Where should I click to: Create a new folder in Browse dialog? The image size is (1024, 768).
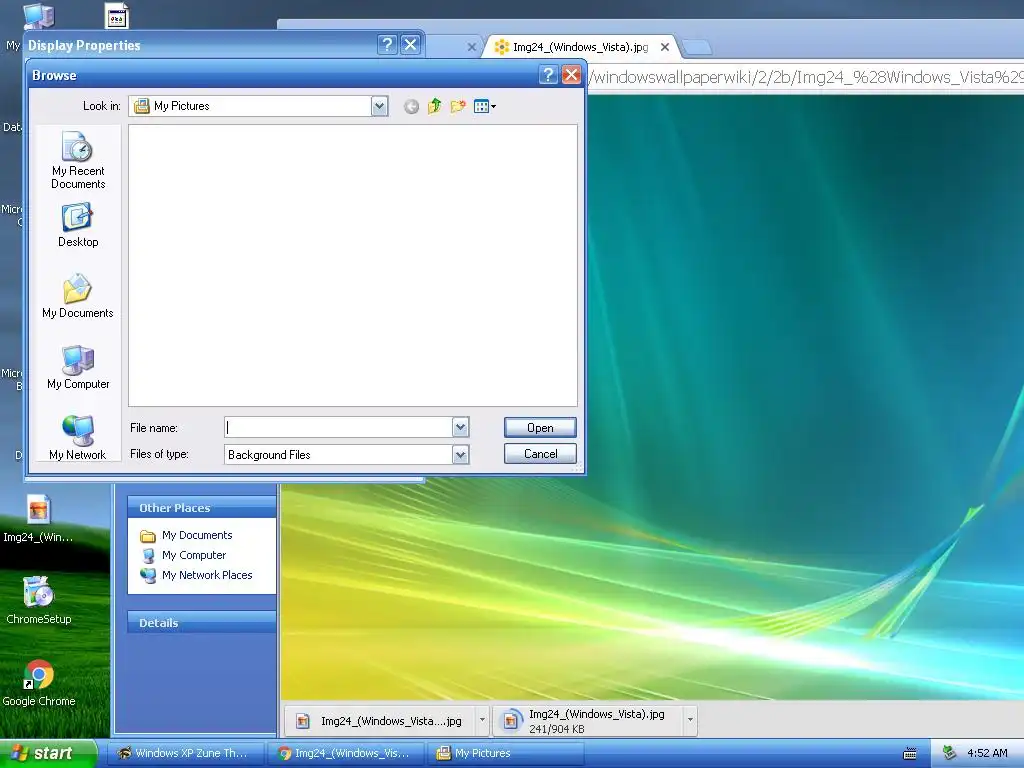point(458,106)
